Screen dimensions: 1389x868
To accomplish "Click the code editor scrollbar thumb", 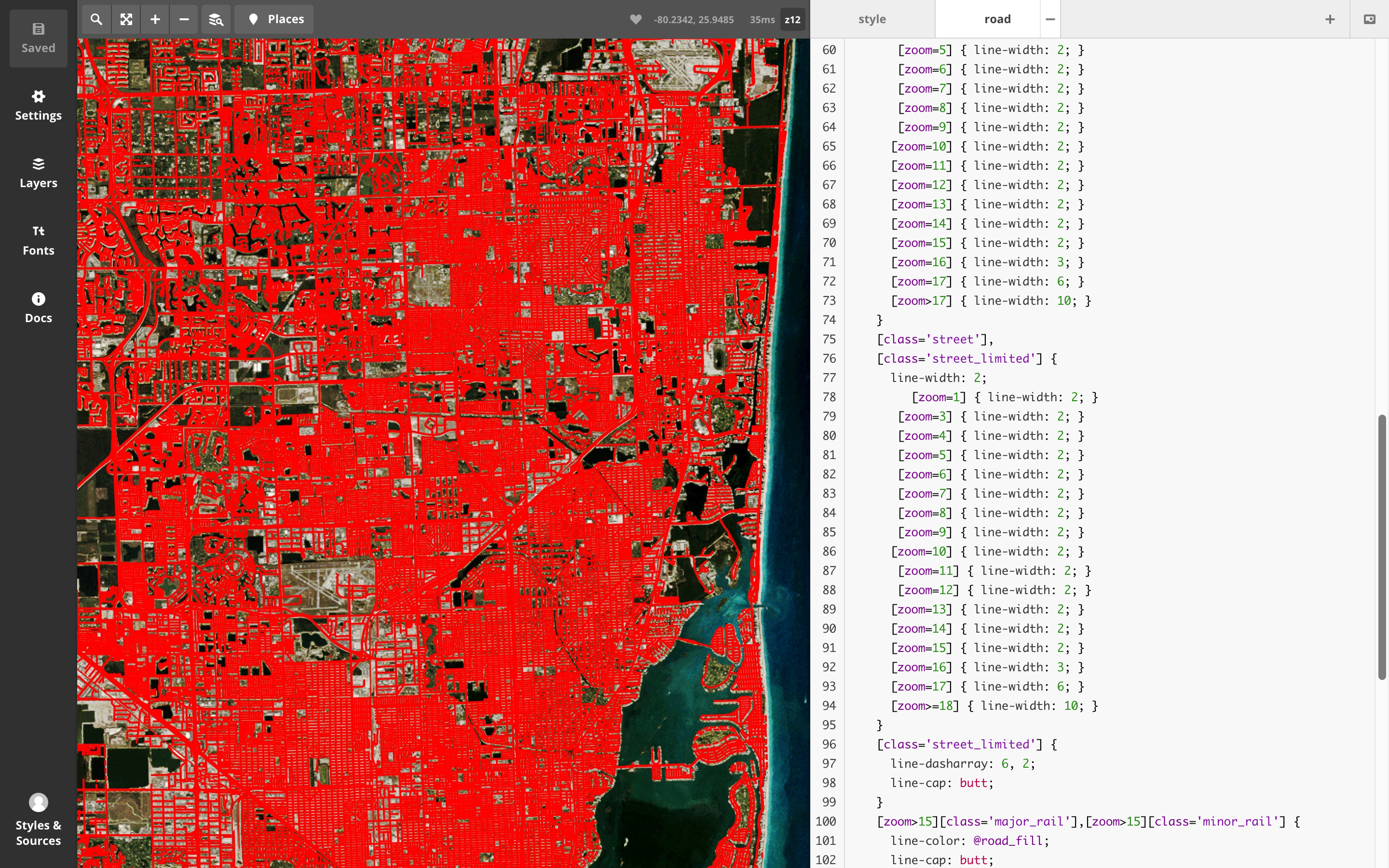I will [1382, 547].
